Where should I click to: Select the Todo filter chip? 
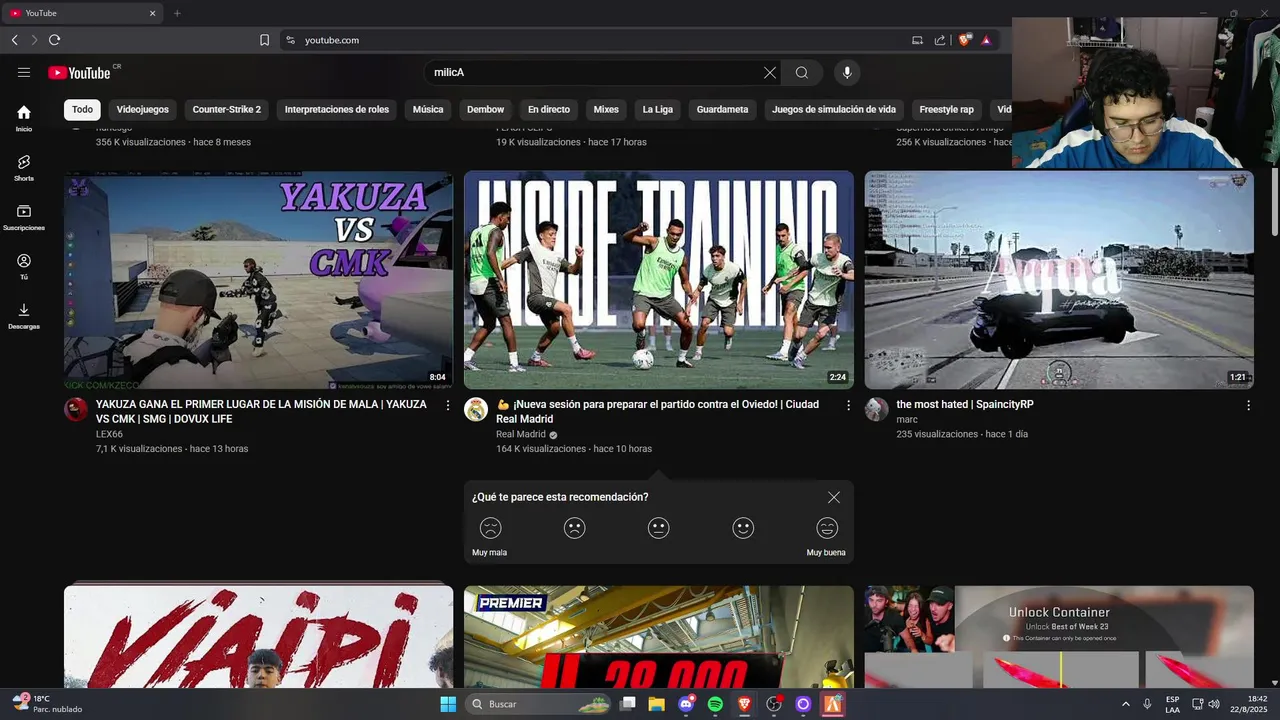coord(82,110)
